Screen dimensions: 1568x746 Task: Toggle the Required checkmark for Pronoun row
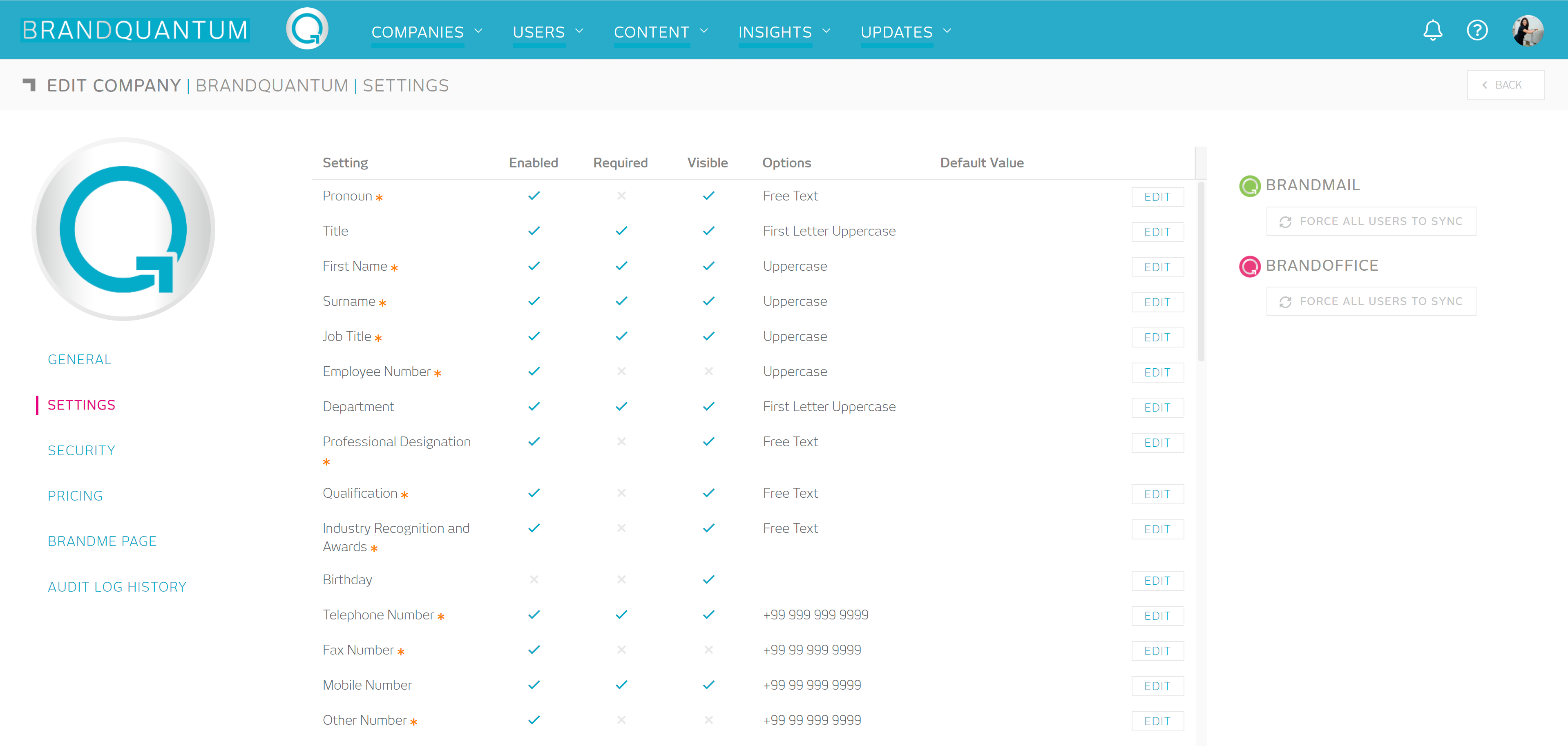click(621, 196)
